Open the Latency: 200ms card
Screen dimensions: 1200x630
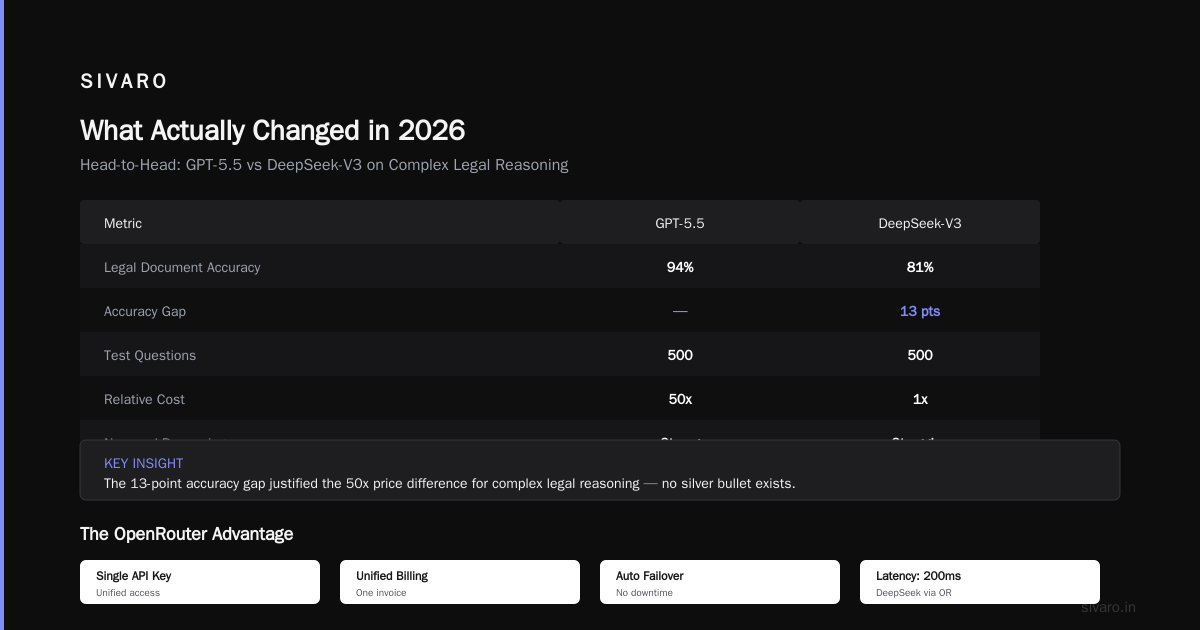(980, 582)
